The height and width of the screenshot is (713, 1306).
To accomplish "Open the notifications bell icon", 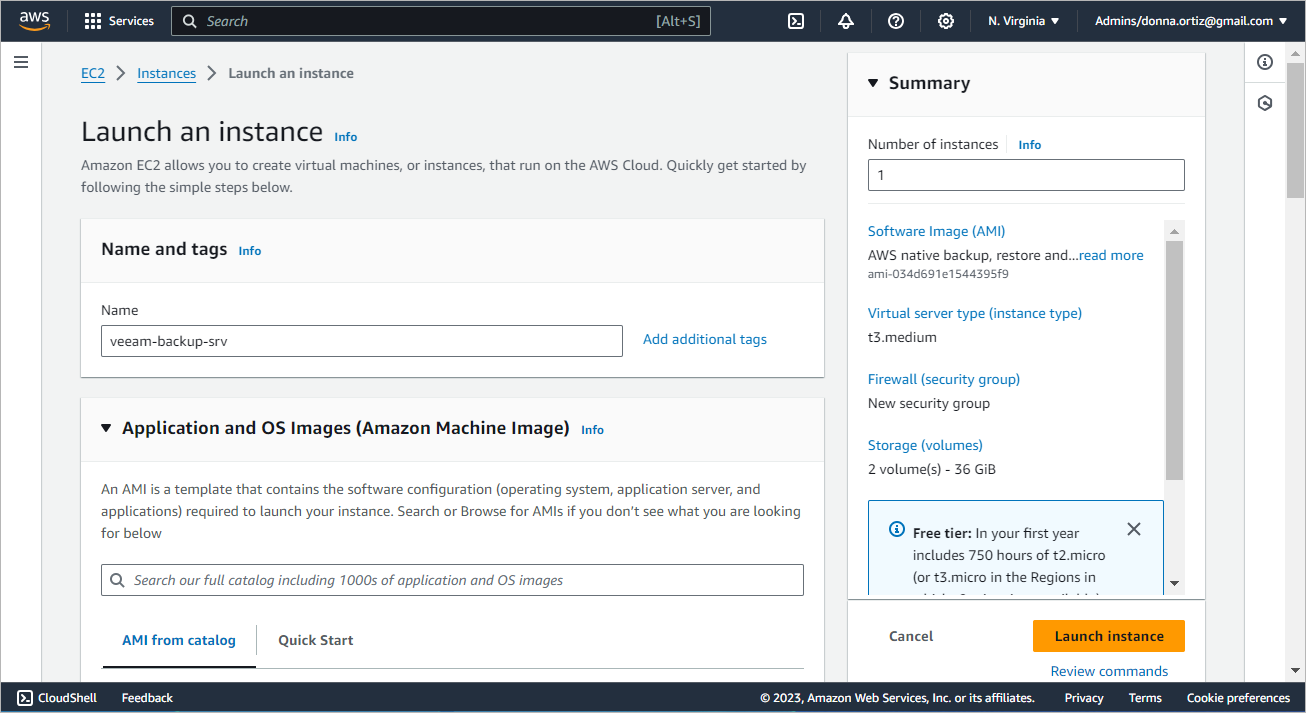I will click(x=845, y=20).
